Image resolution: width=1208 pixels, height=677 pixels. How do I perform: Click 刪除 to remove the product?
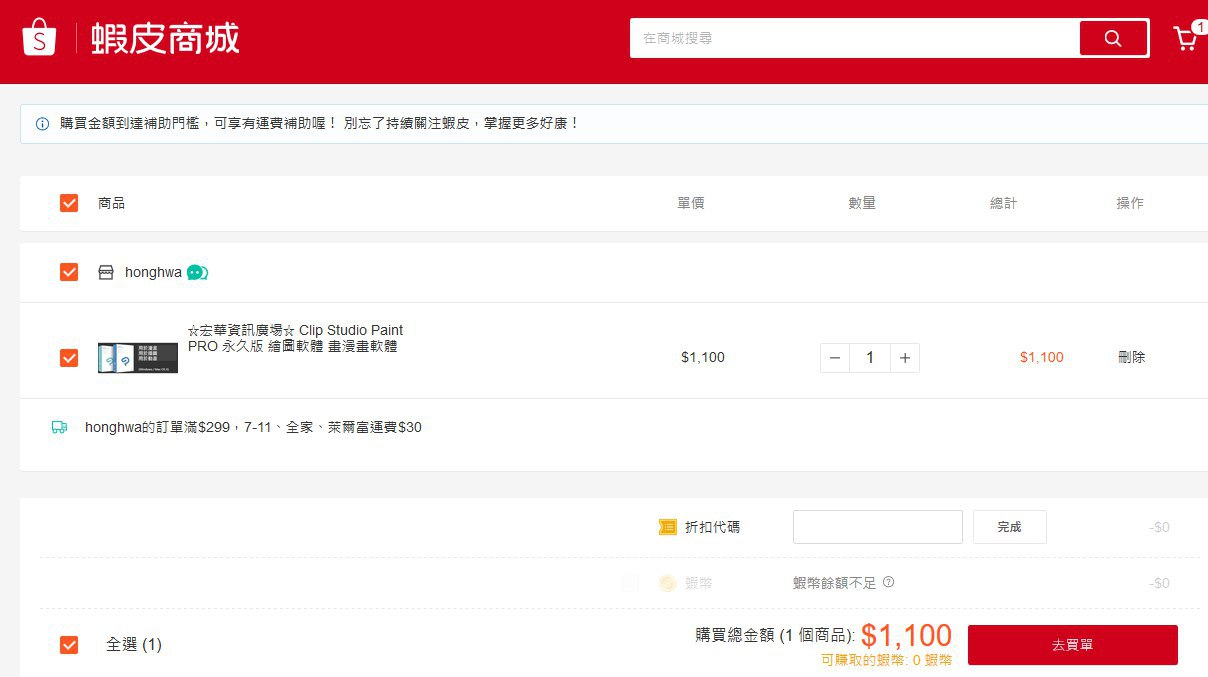1131,357
